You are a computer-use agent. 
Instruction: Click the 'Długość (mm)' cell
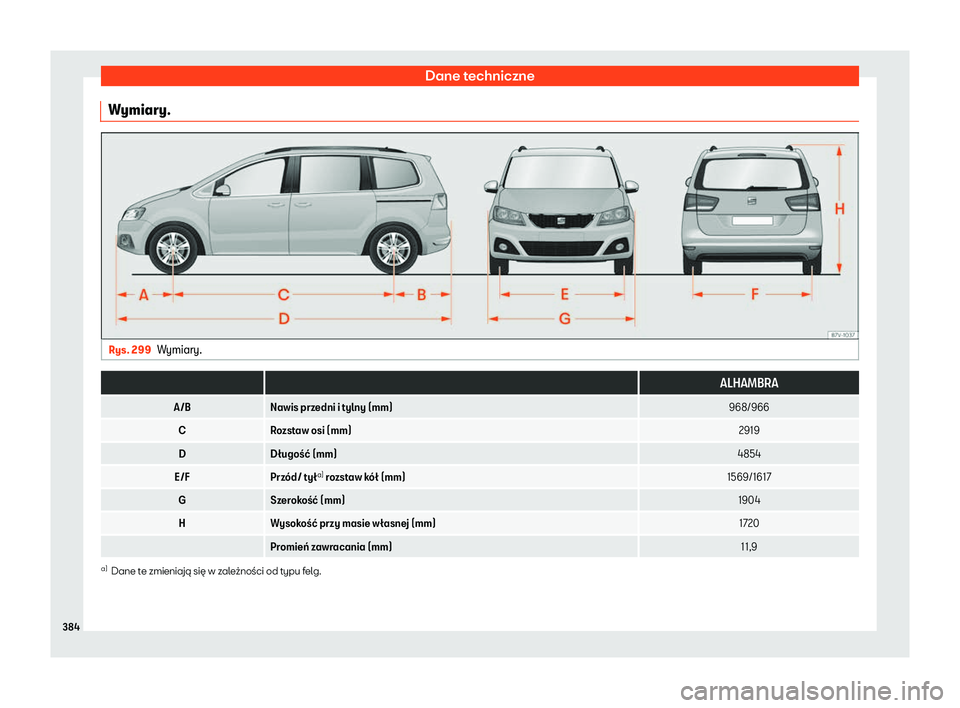451,454
